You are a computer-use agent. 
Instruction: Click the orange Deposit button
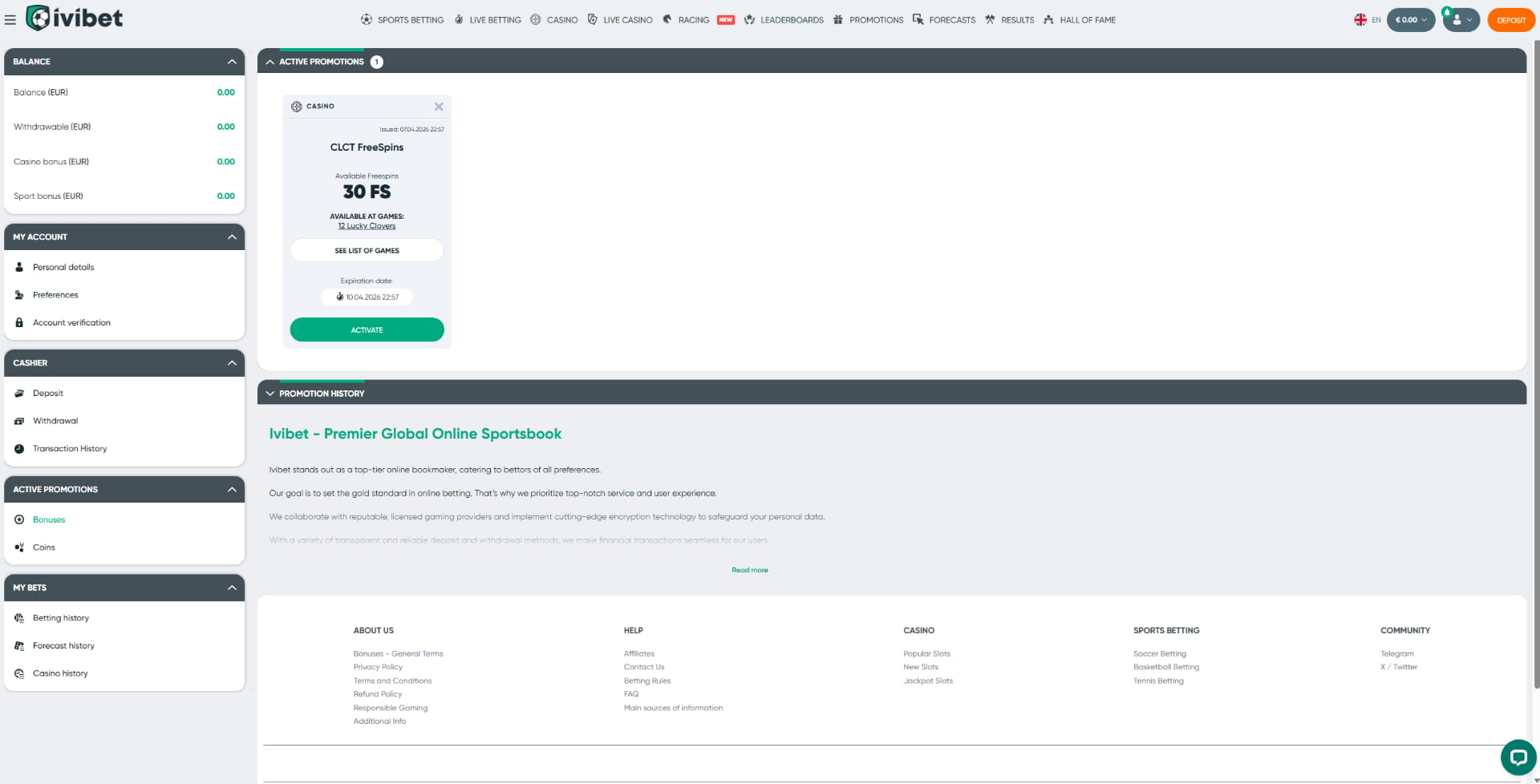coord(1511,20)
